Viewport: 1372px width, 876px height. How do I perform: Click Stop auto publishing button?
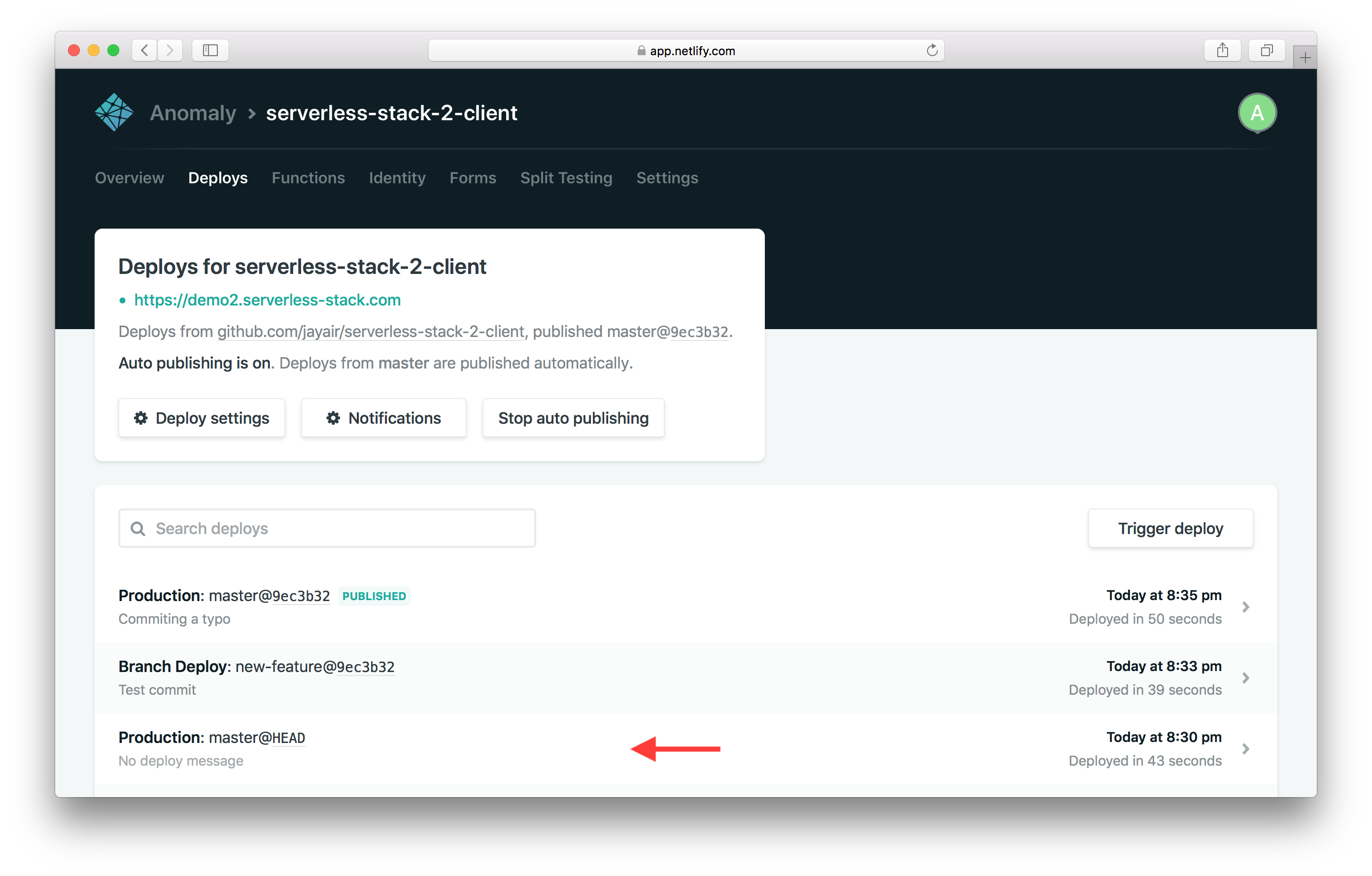572,417
